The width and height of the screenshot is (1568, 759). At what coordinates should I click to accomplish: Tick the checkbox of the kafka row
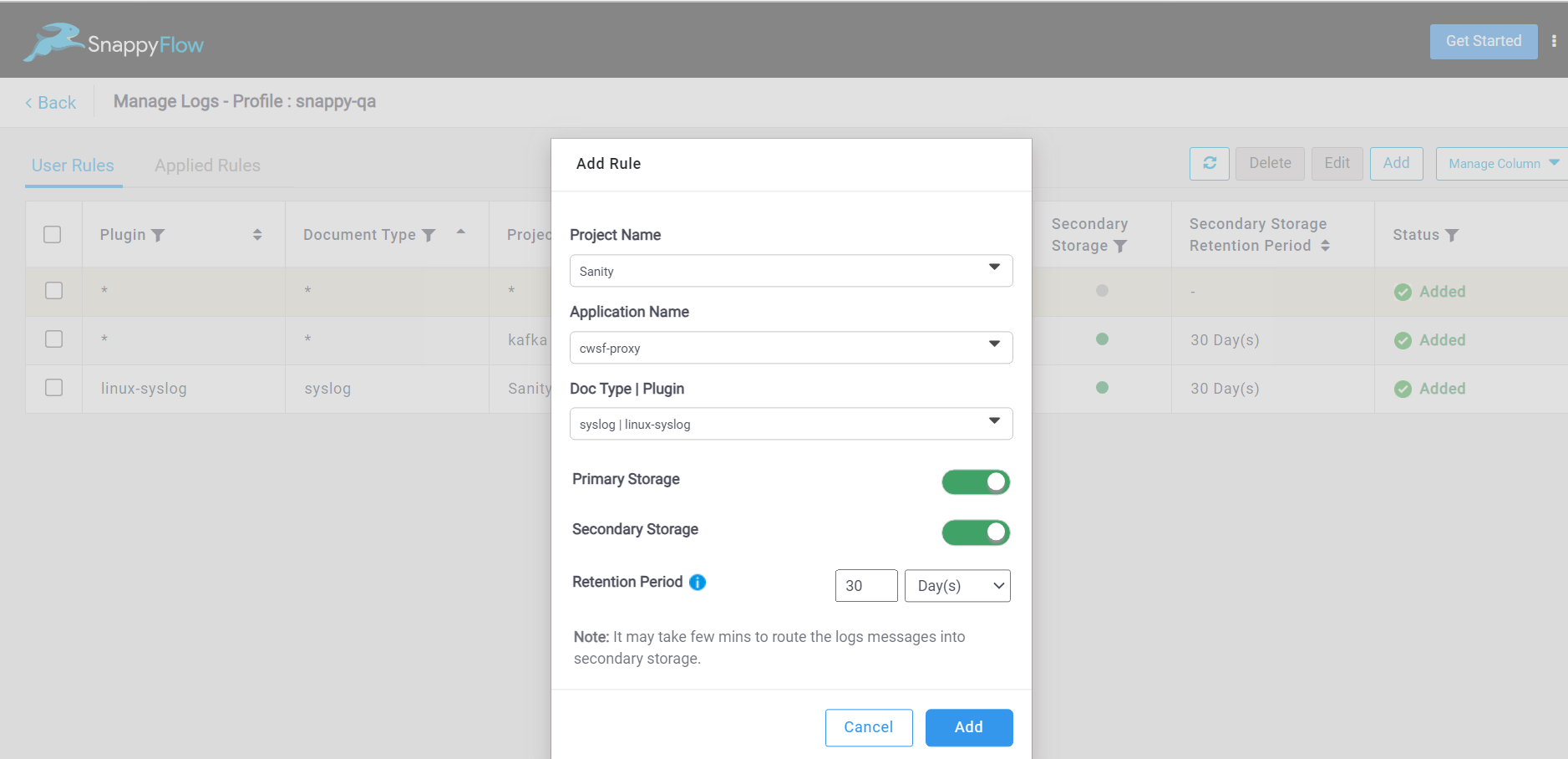coord(54,339)
